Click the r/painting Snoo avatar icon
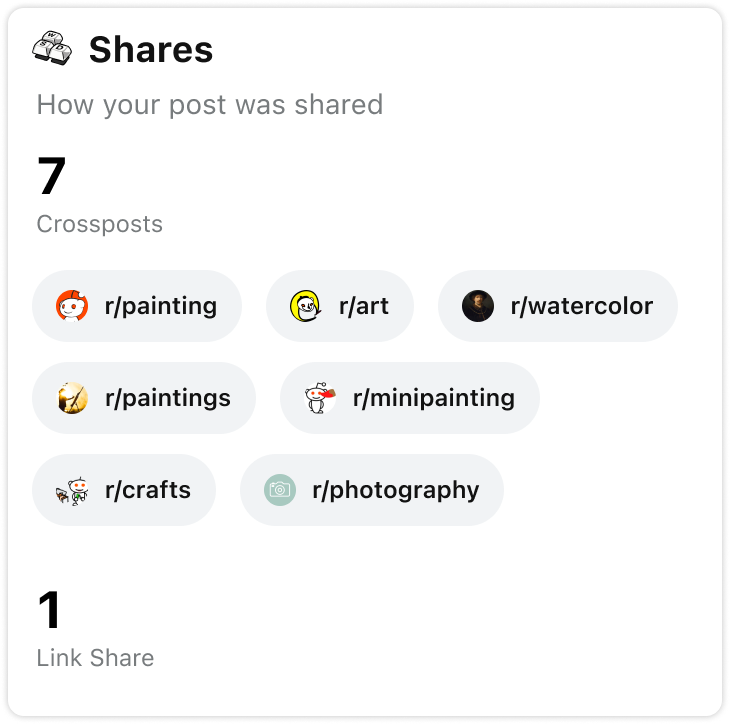 (x=72, y=306)
